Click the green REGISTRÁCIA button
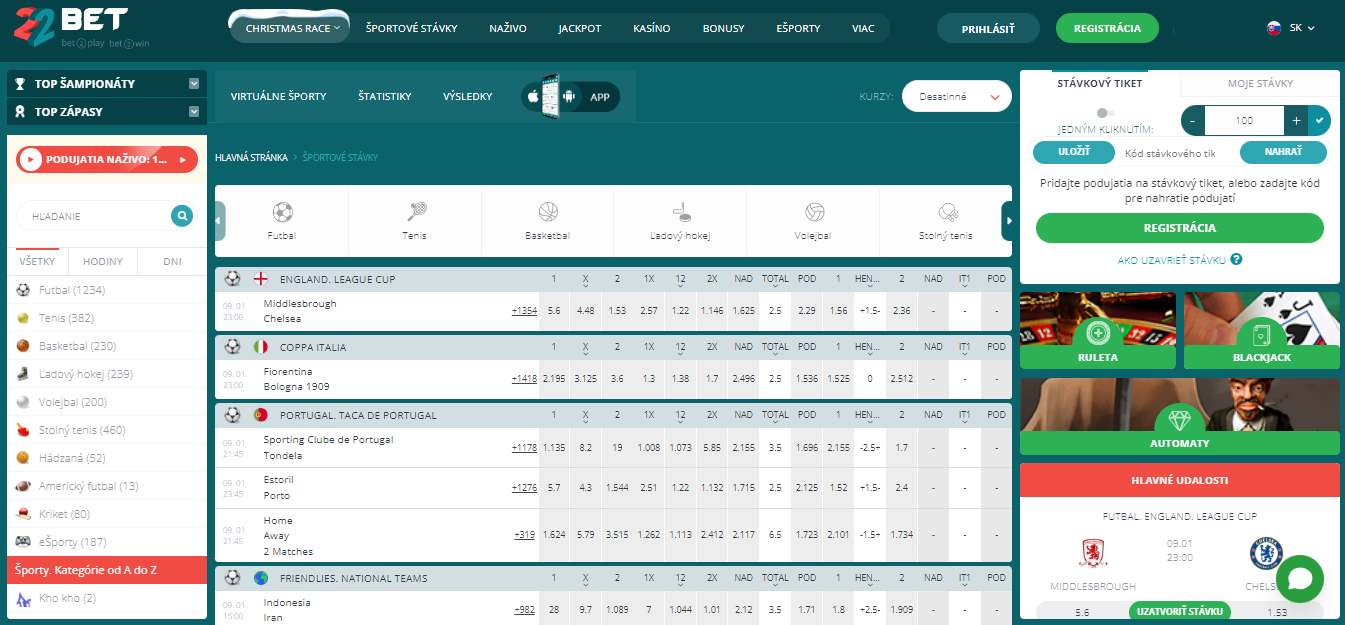 [x=1107, y=28]
